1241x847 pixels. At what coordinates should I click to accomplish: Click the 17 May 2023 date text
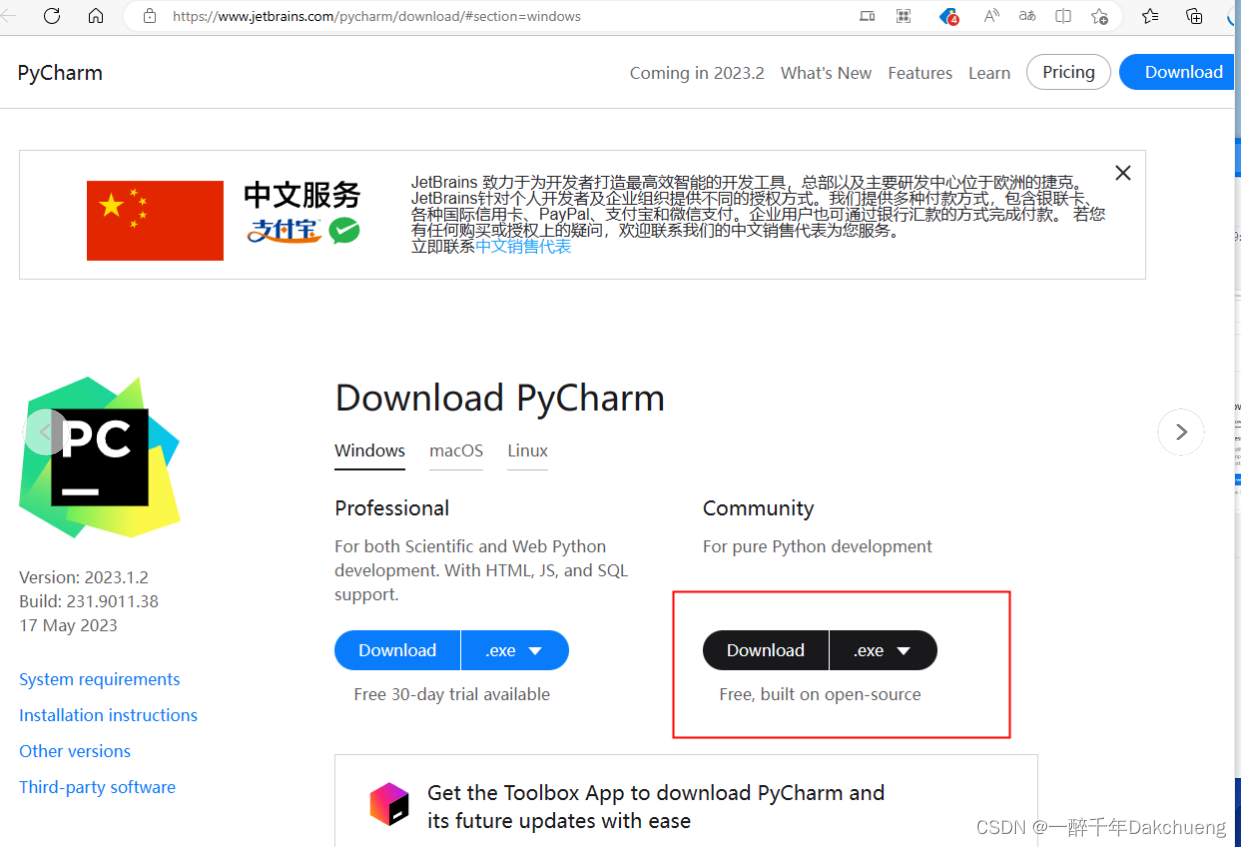[x=68, y=625]
